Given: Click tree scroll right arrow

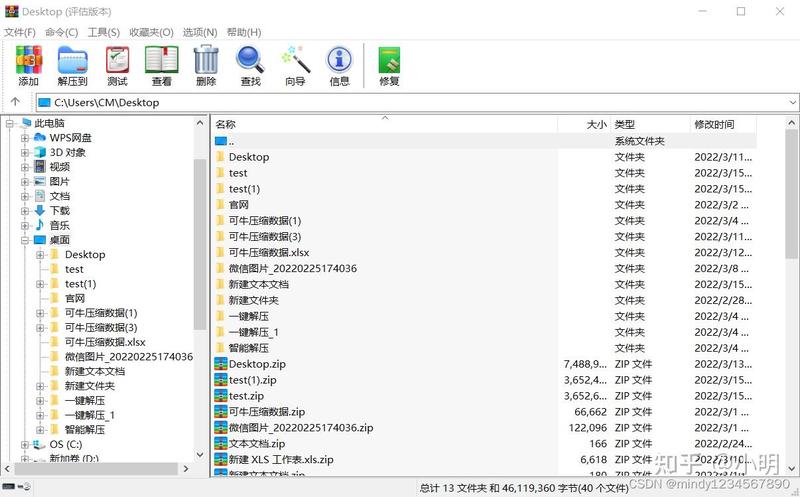Looking at the screenshot, I should [x=186, y=468].
